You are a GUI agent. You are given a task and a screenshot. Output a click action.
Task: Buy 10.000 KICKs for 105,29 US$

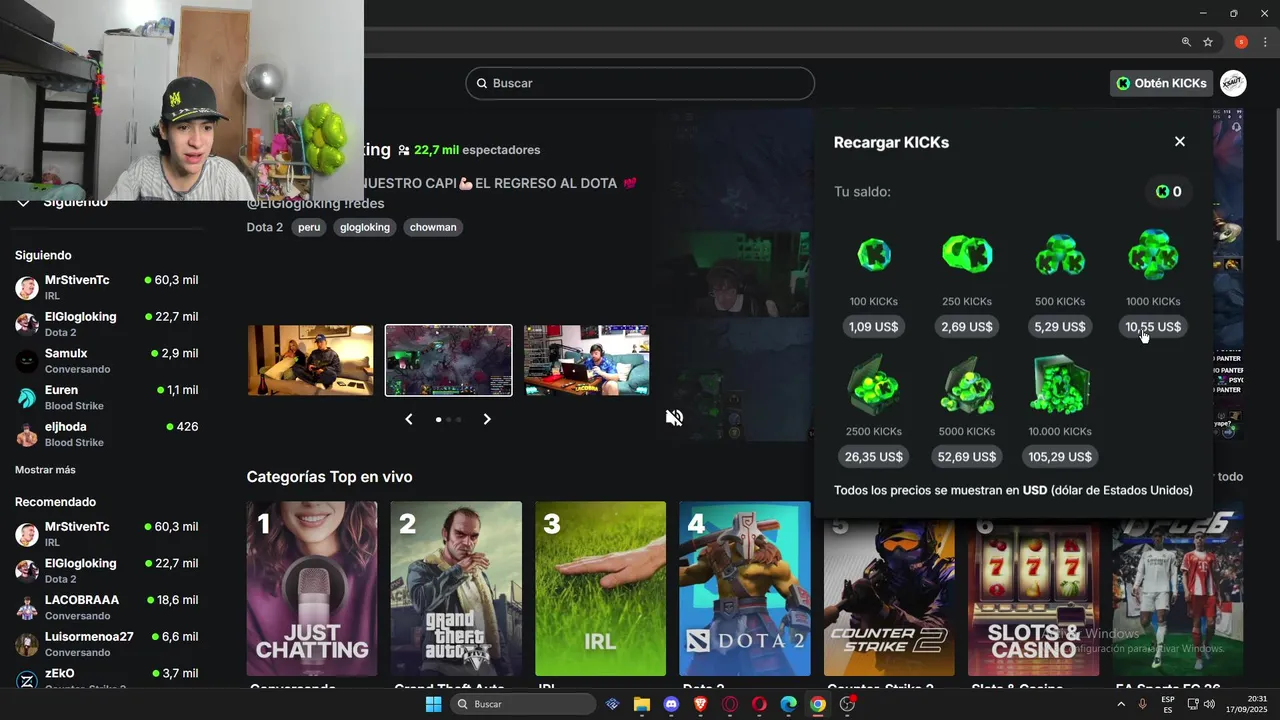[x=1060, y=457]
